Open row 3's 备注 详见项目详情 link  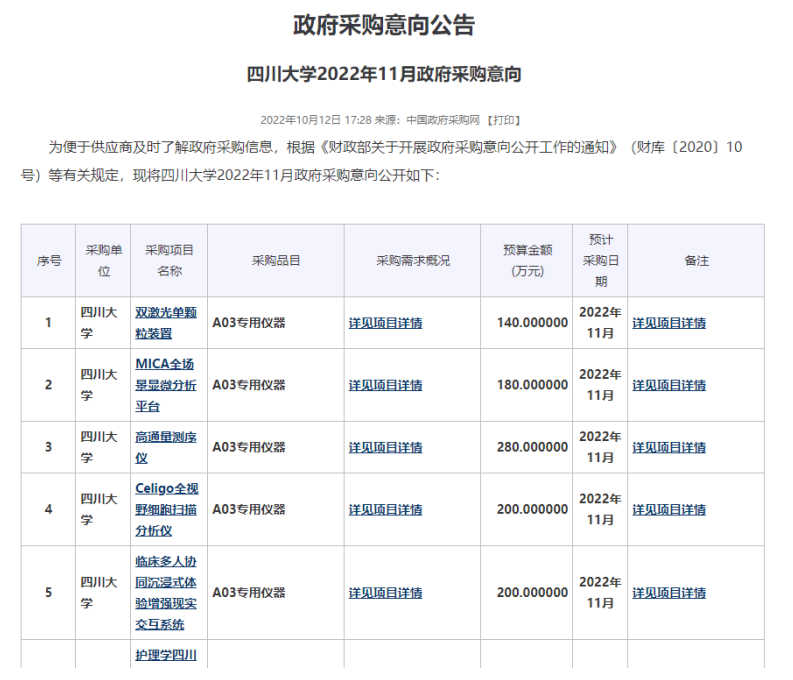(x=669, y=447)
